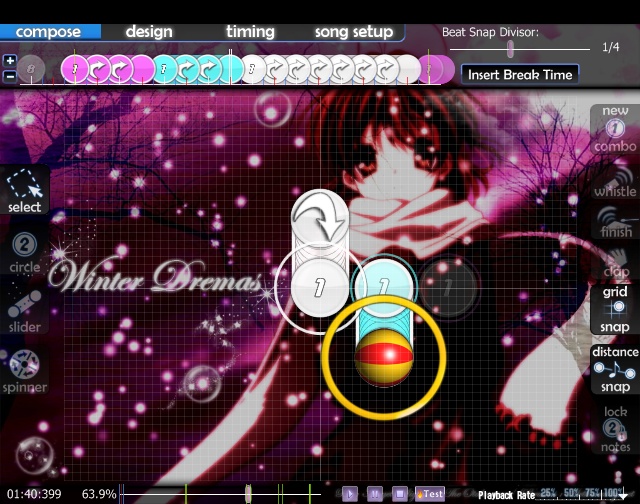The height and width of the screenshot is (504, 640).
Task: Select the faded upcoming circle in playfield
Action: pos(448,287)
